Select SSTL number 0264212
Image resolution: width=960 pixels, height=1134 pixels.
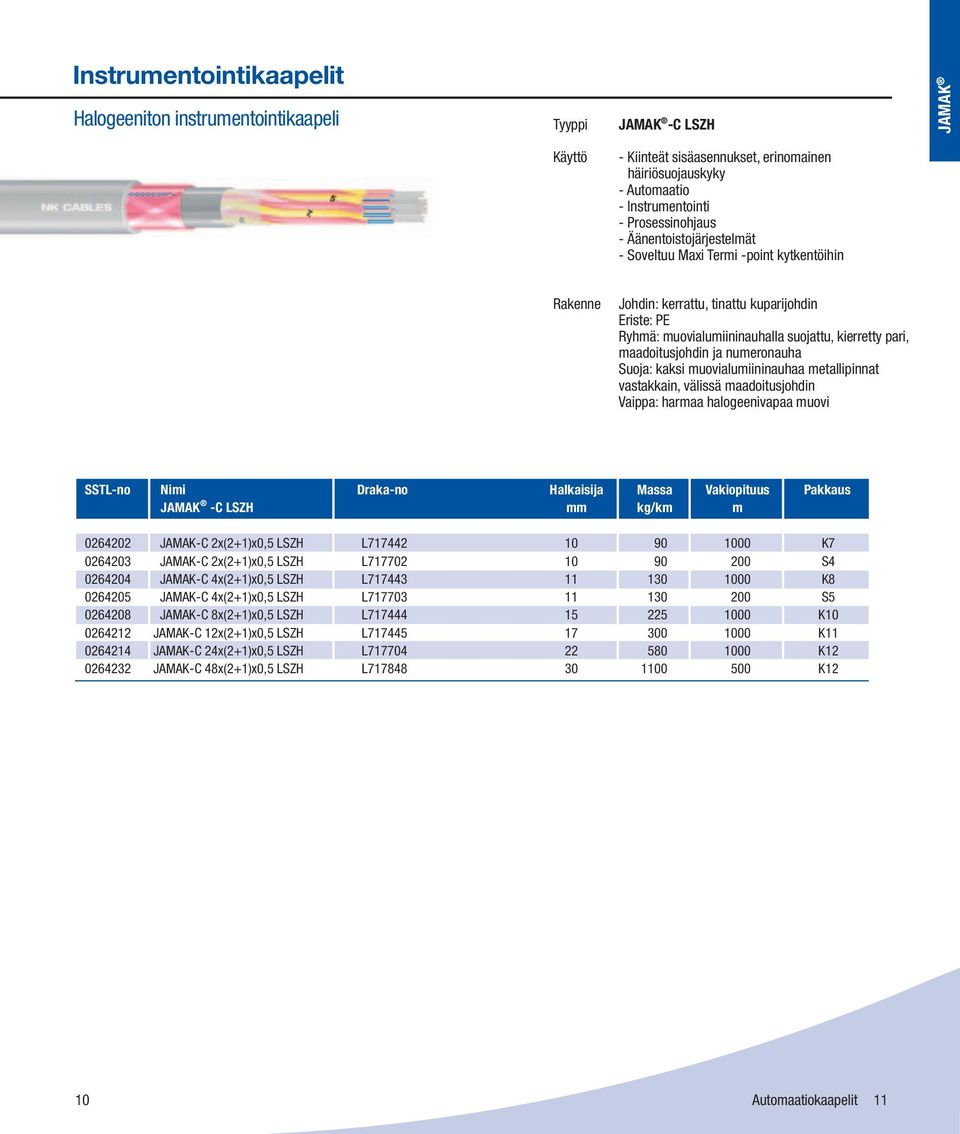click(108, 633)
